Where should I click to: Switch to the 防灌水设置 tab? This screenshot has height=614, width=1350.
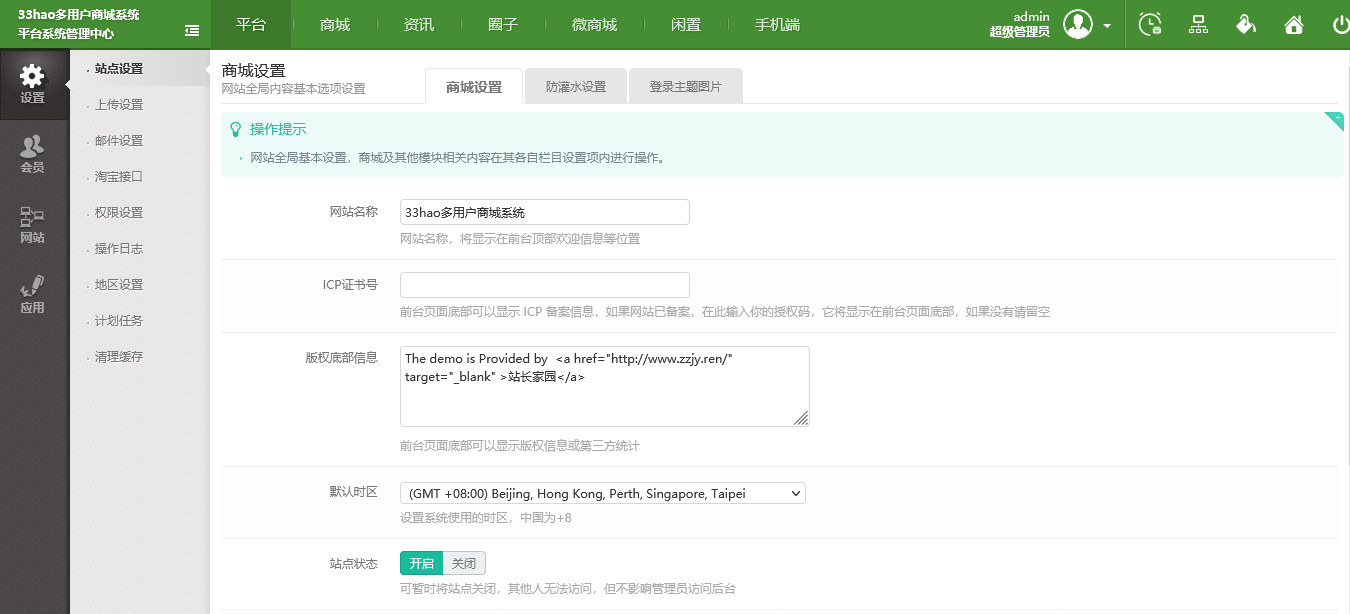click(576, 87)
